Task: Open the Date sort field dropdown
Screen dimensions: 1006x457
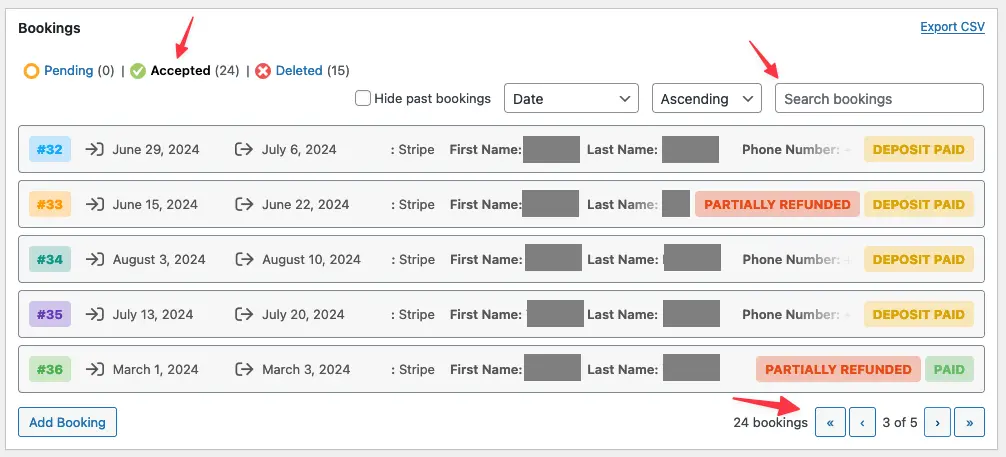Action: pos(572,99)
